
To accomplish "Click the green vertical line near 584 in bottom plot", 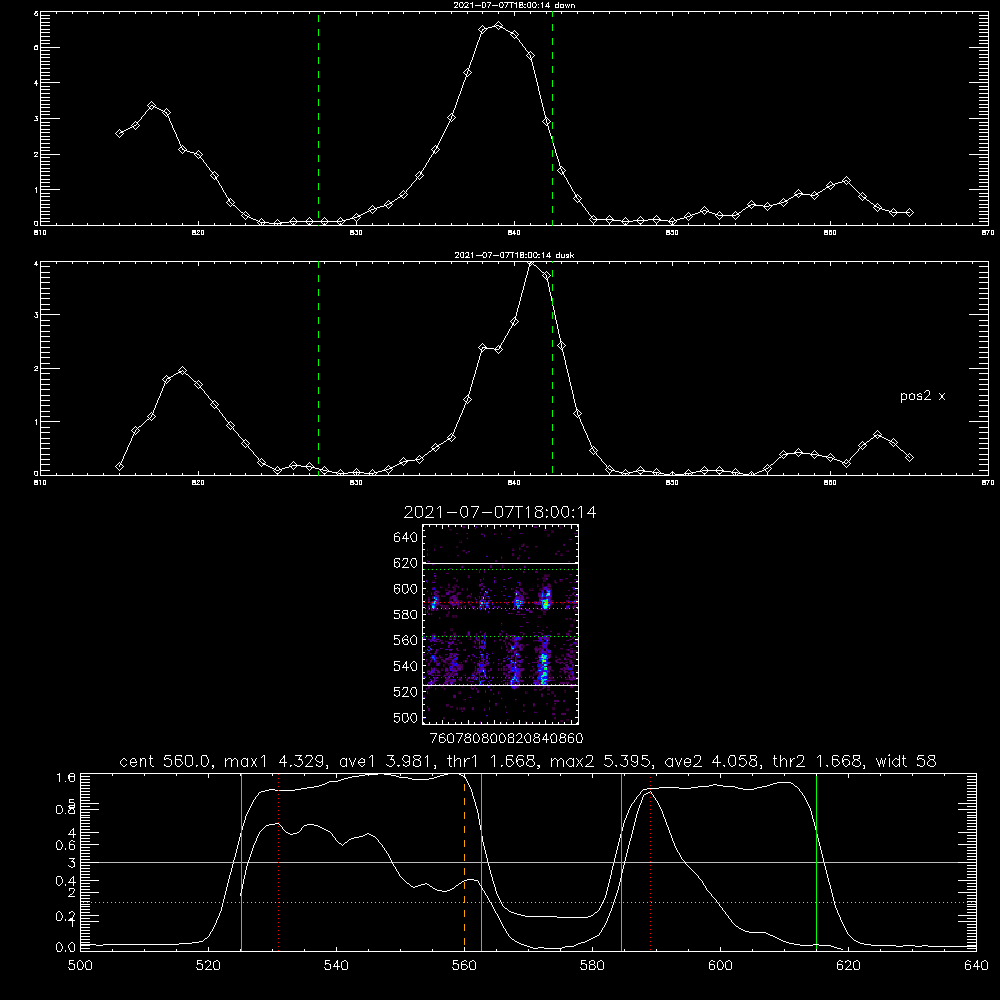I will pos(622,861).
